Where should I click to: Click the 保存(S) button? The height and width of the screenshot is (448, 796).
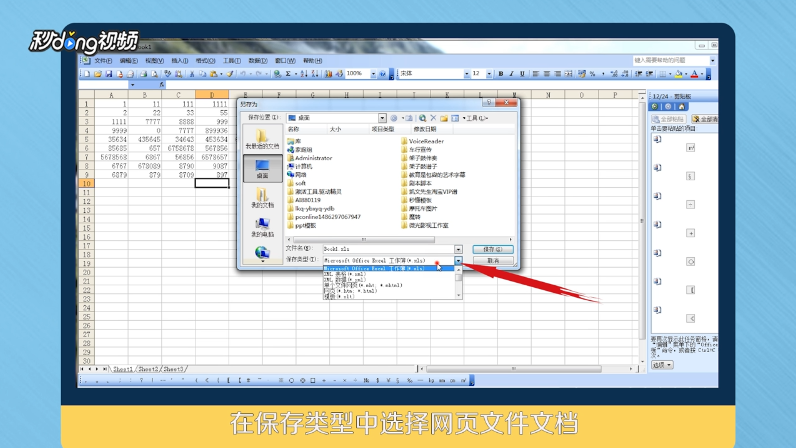click(492, 249)
